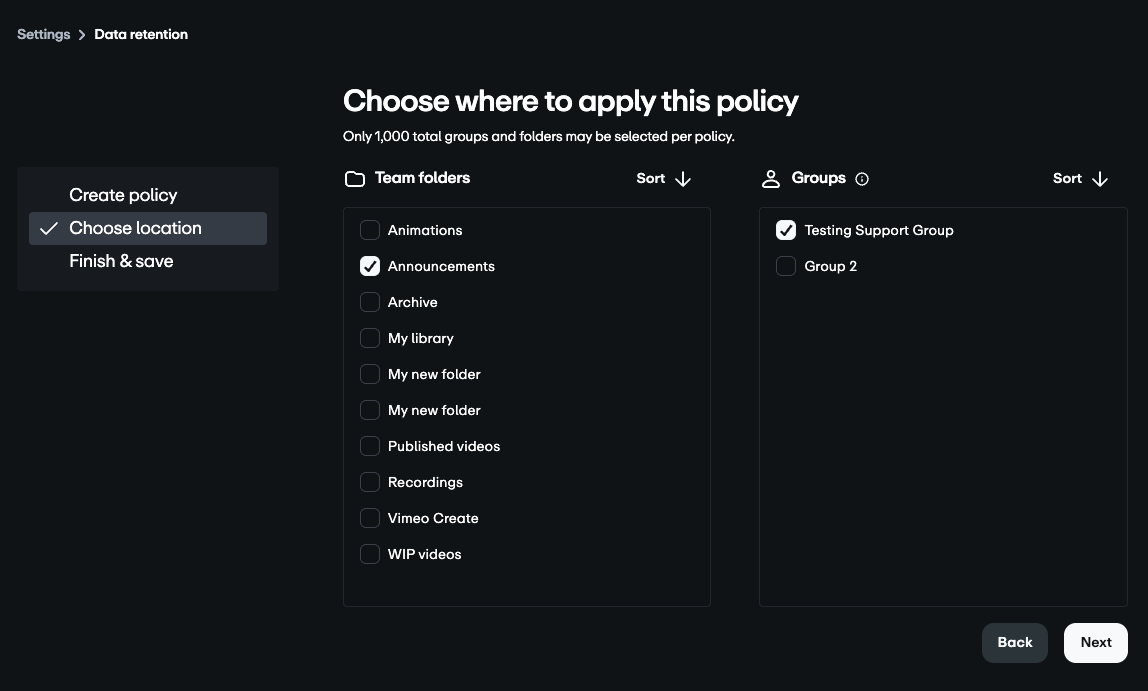Select the Finish & save step
Screen dimensions: 1148x691
121,261
